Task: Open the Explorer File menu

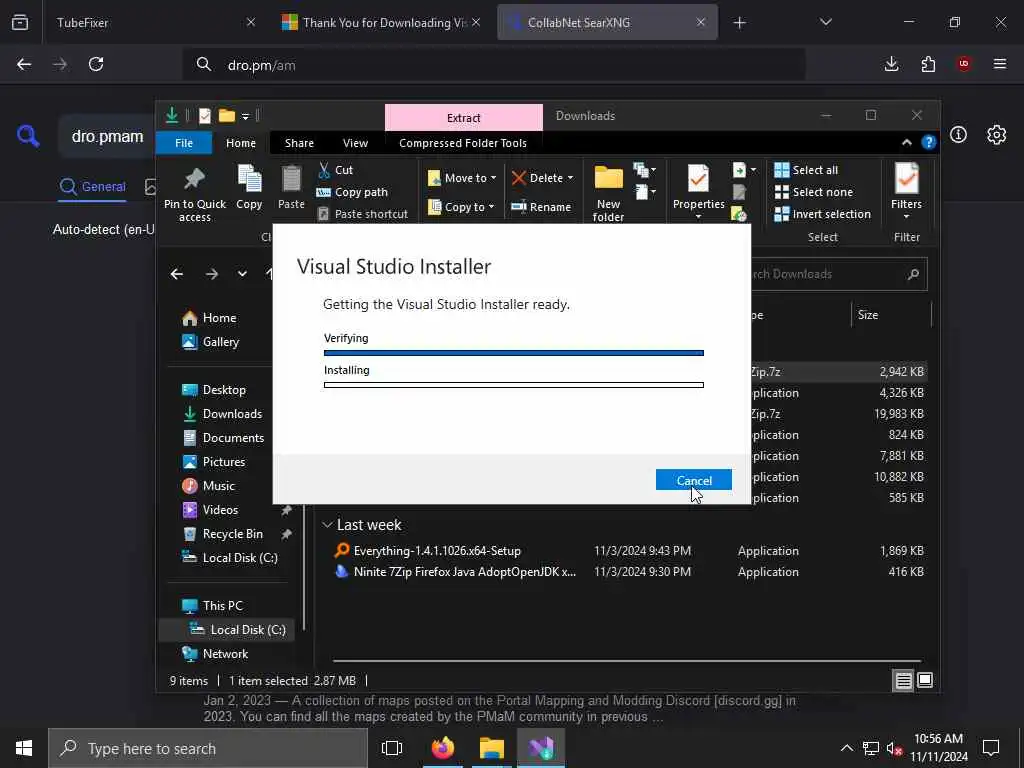Action: (x=184, y=142)
